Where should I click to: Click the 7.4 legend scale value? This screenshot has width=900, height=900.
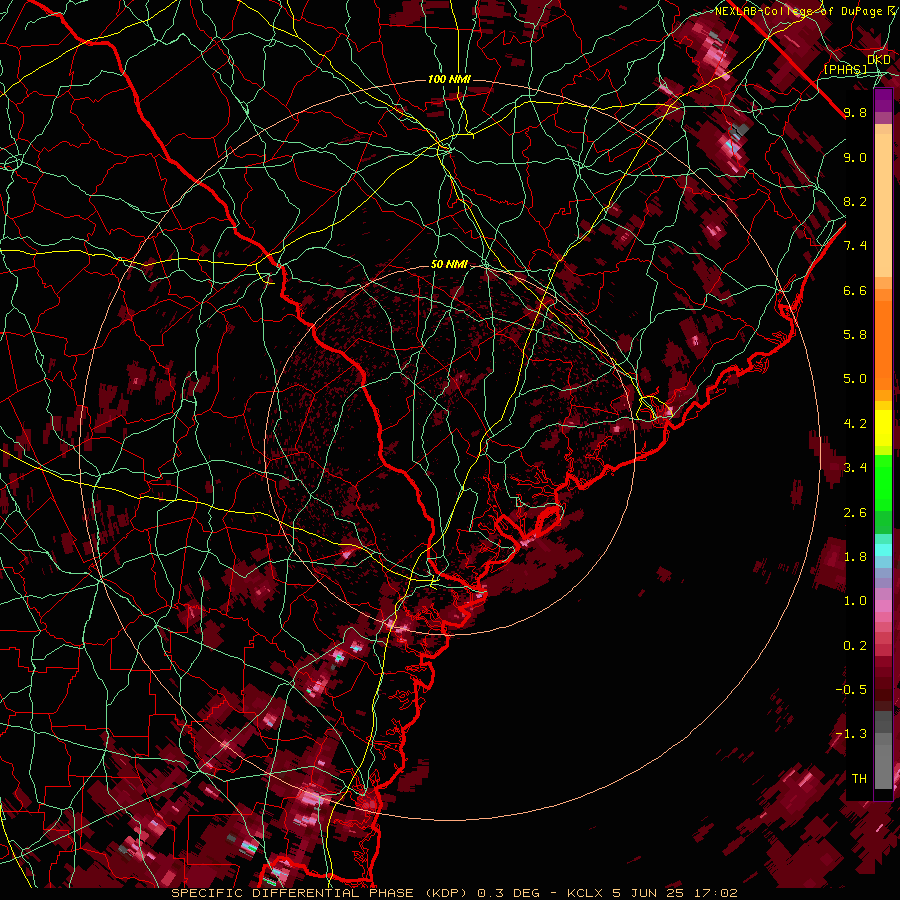point(855,246)
